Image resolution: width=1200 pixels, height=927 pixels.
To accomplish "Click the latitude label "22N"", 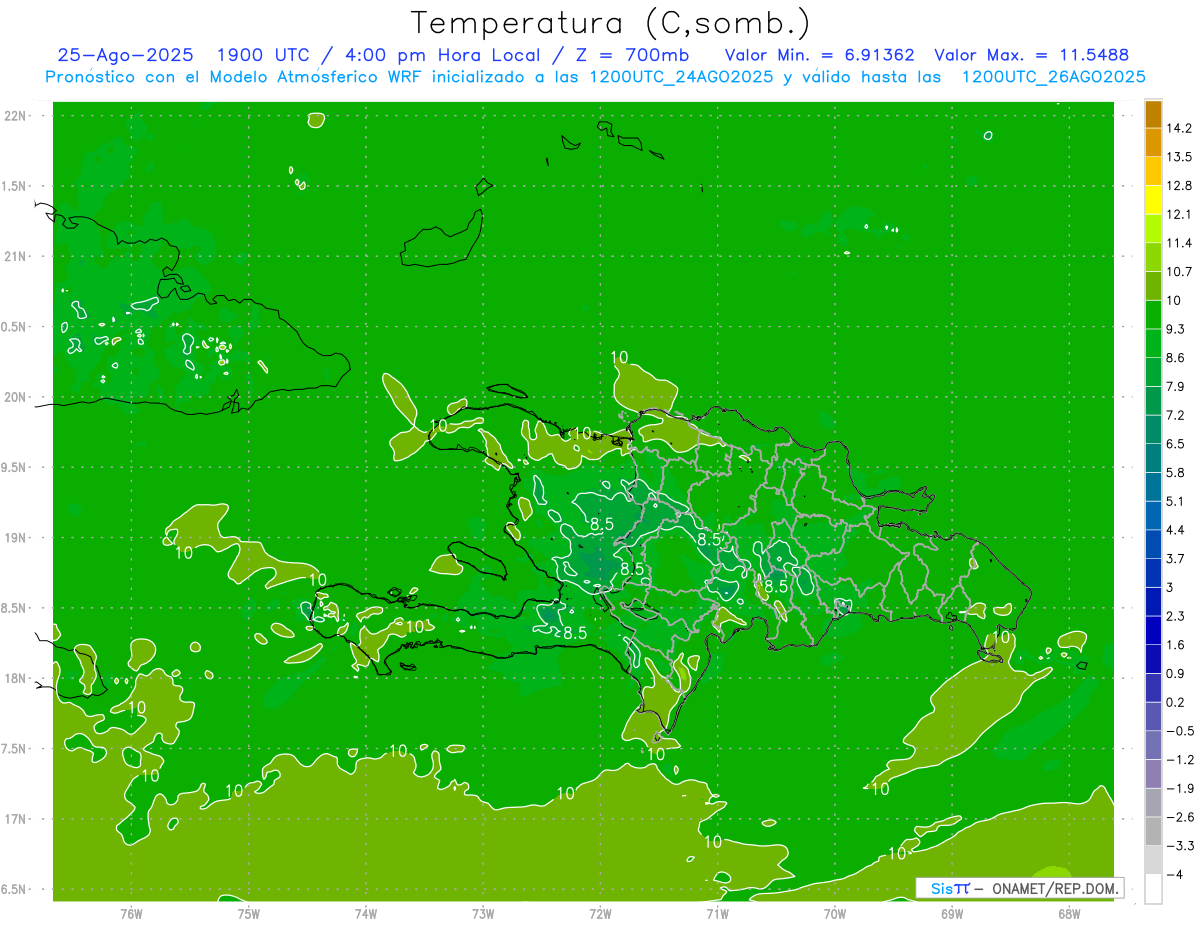I will click(x=15, y=116).
